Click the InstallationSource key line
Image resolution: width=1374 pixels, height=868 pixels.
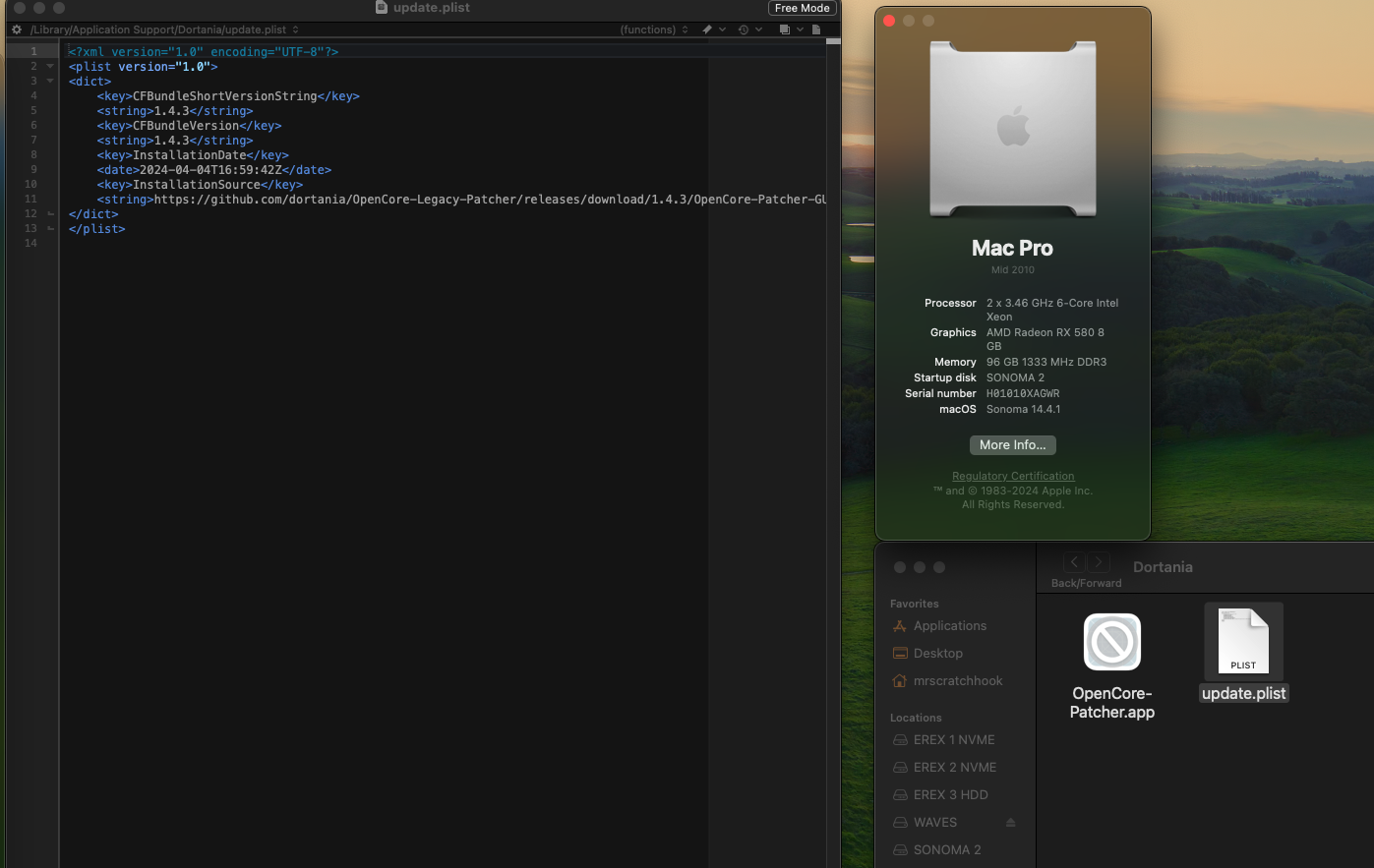point(200,185)
